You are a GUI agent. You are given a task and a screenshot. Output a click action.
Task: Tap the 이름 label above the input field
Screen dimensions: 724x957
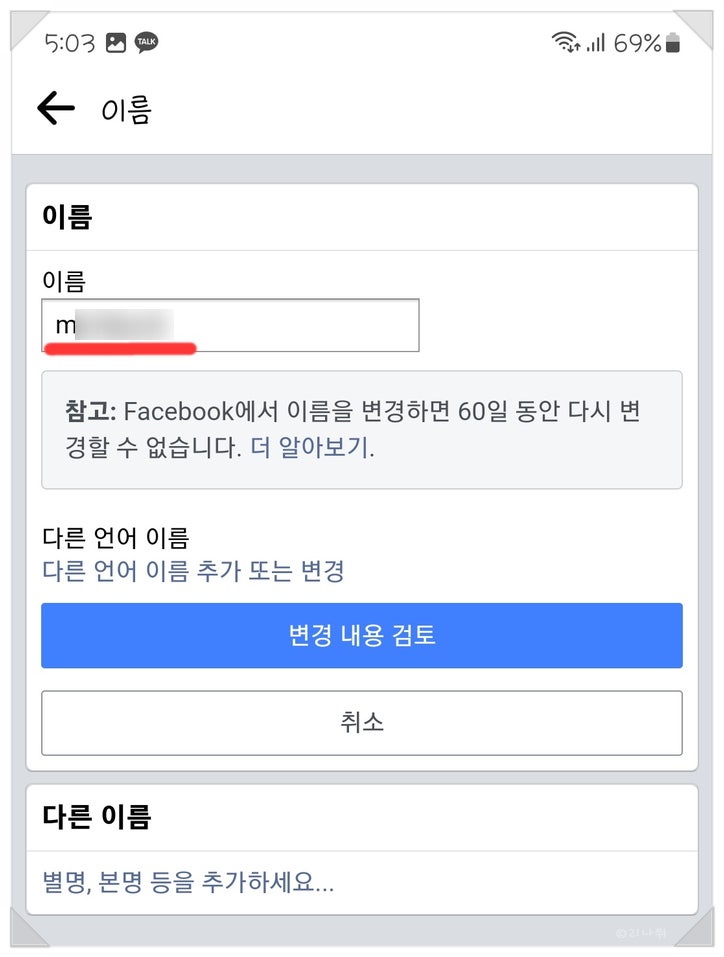(x=64, y=281)
